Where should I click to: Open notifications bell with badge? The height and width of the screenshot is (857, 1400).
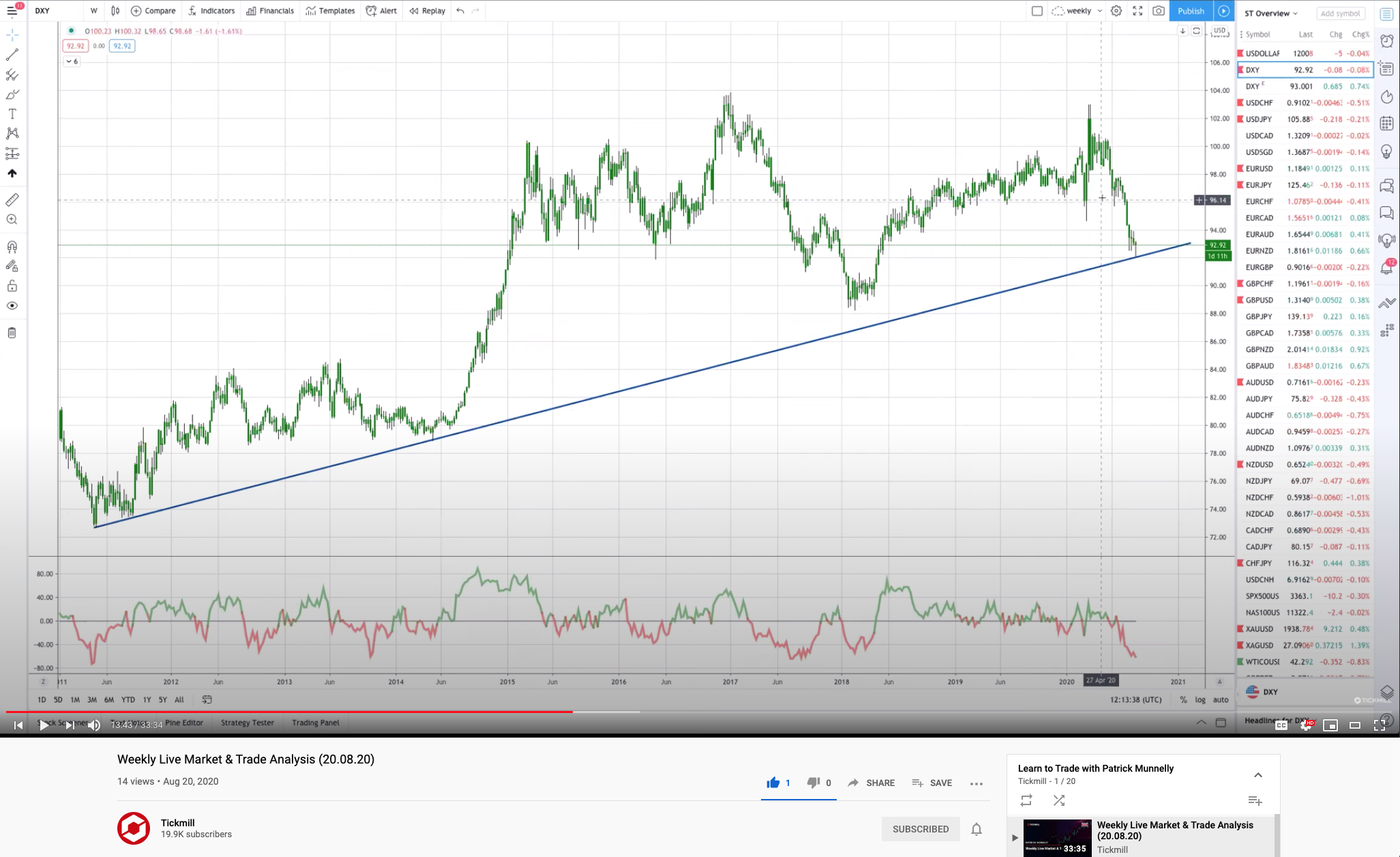[x=1387, y=267]
